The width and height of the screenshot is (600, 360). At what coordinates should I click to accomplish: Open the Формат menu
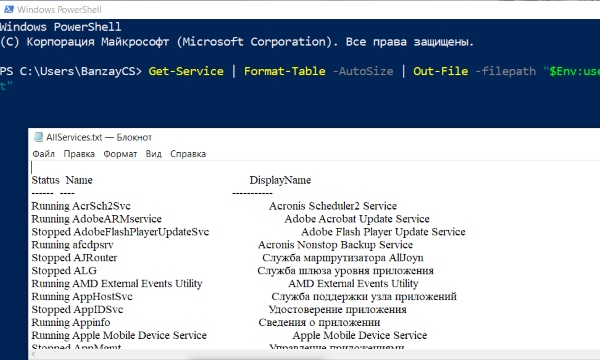click(x=120, y=154)
